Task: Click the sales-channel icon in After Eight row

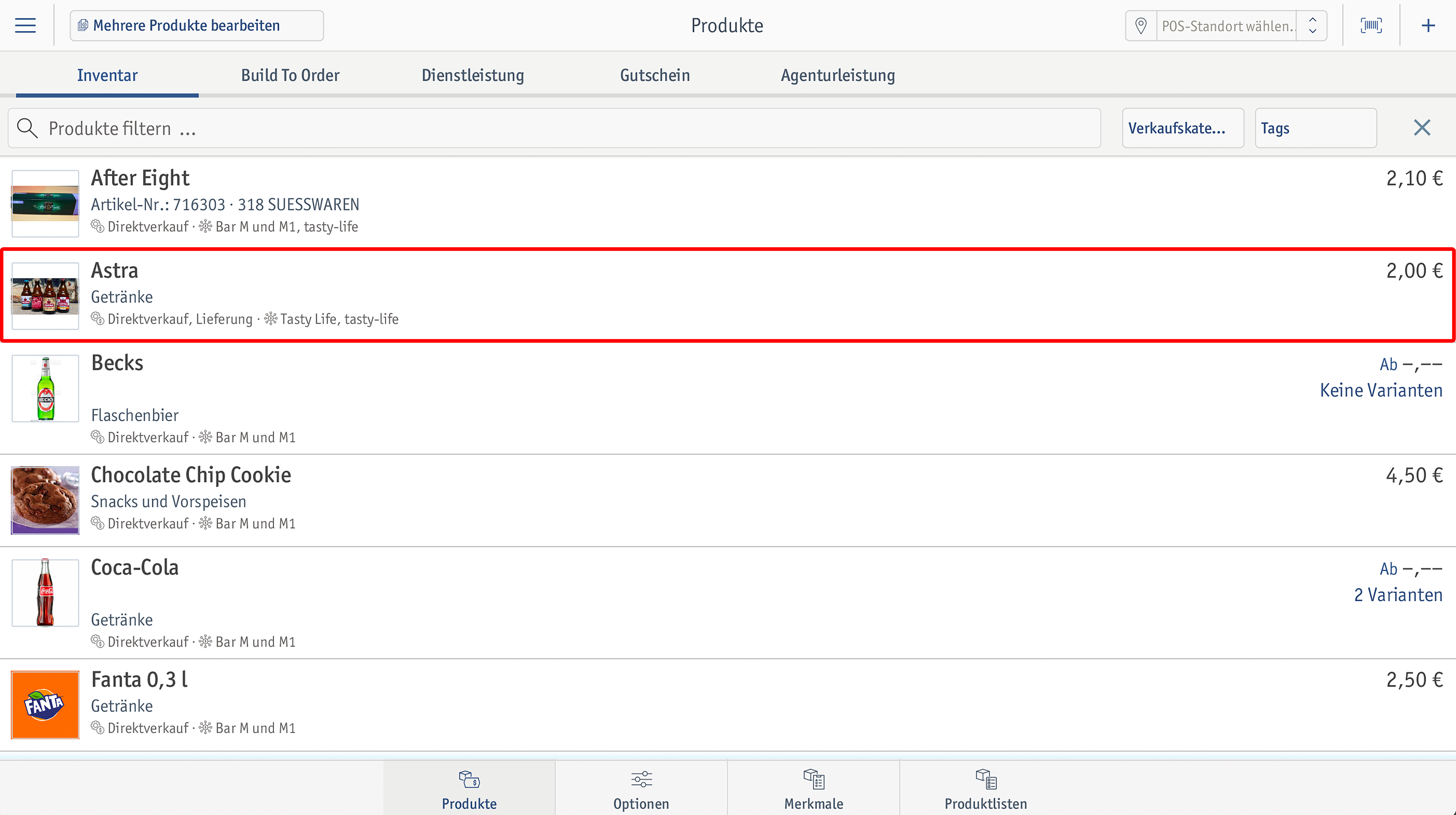Action: [x=98, y=226]
